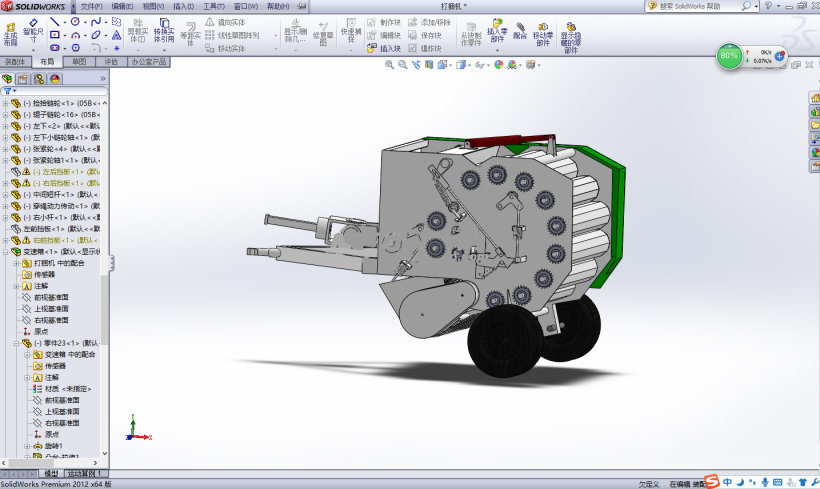Select the Ellipse sketch tool
The width and height of the screenshot is (820, 489).
click(x=96, y=35)
